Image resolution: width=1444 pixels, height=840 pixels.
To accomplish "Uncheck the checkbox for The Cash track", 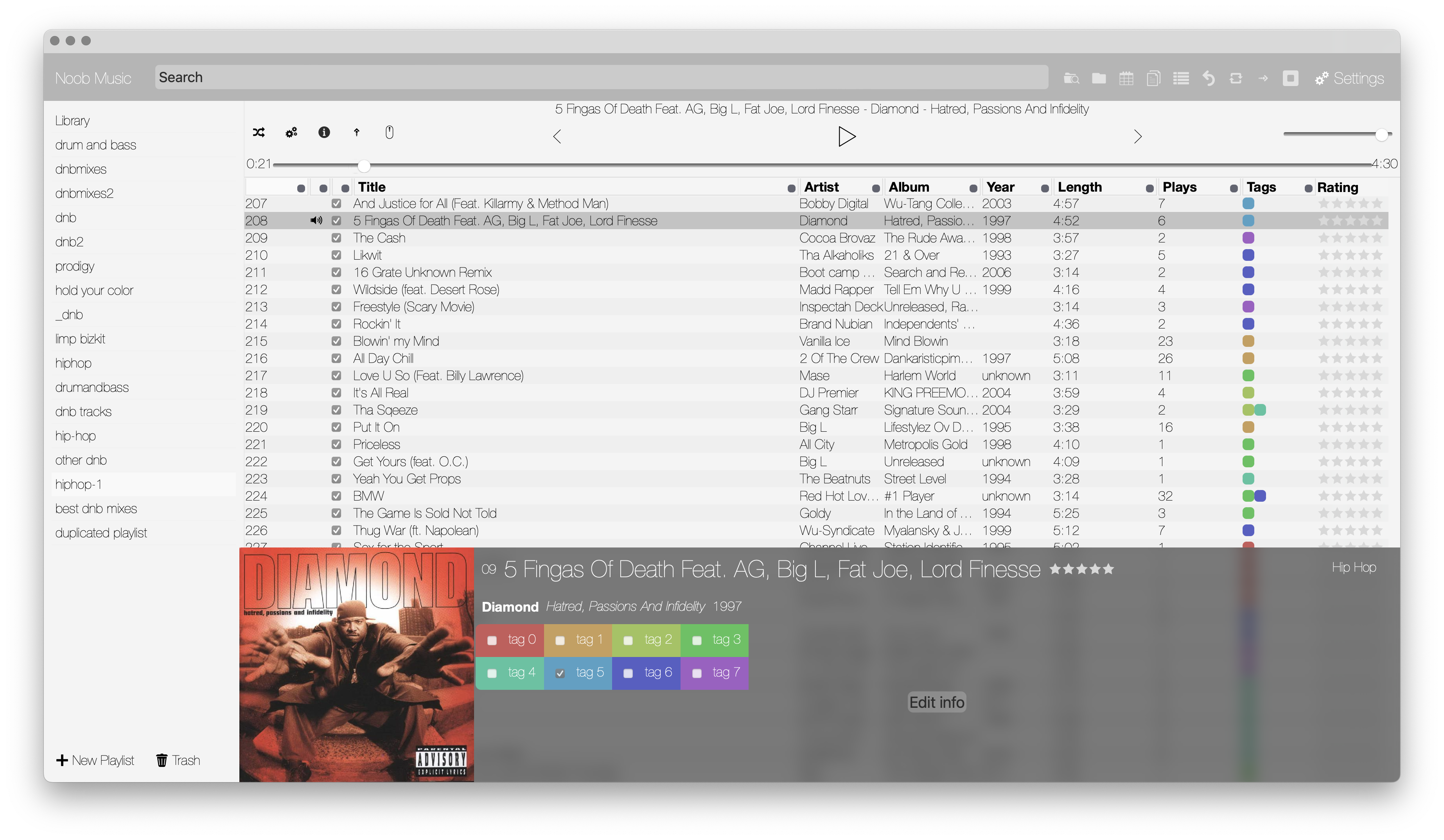I will point(336,238).
